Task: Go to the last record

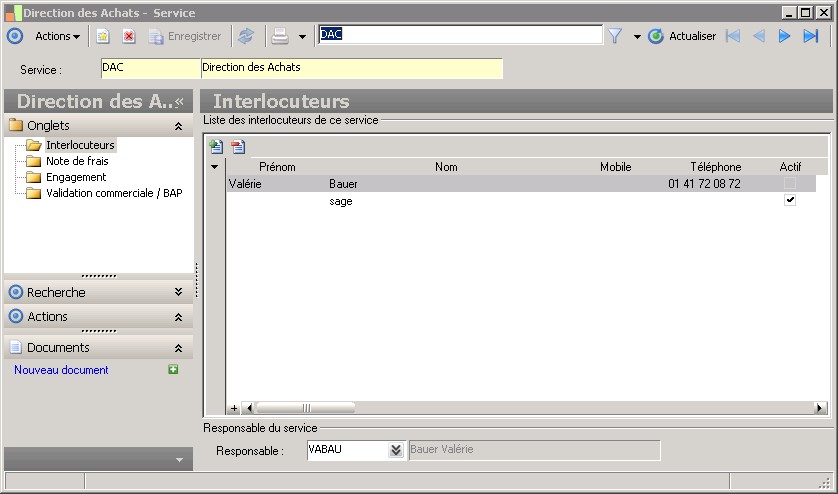Action: tap(811, 36)
